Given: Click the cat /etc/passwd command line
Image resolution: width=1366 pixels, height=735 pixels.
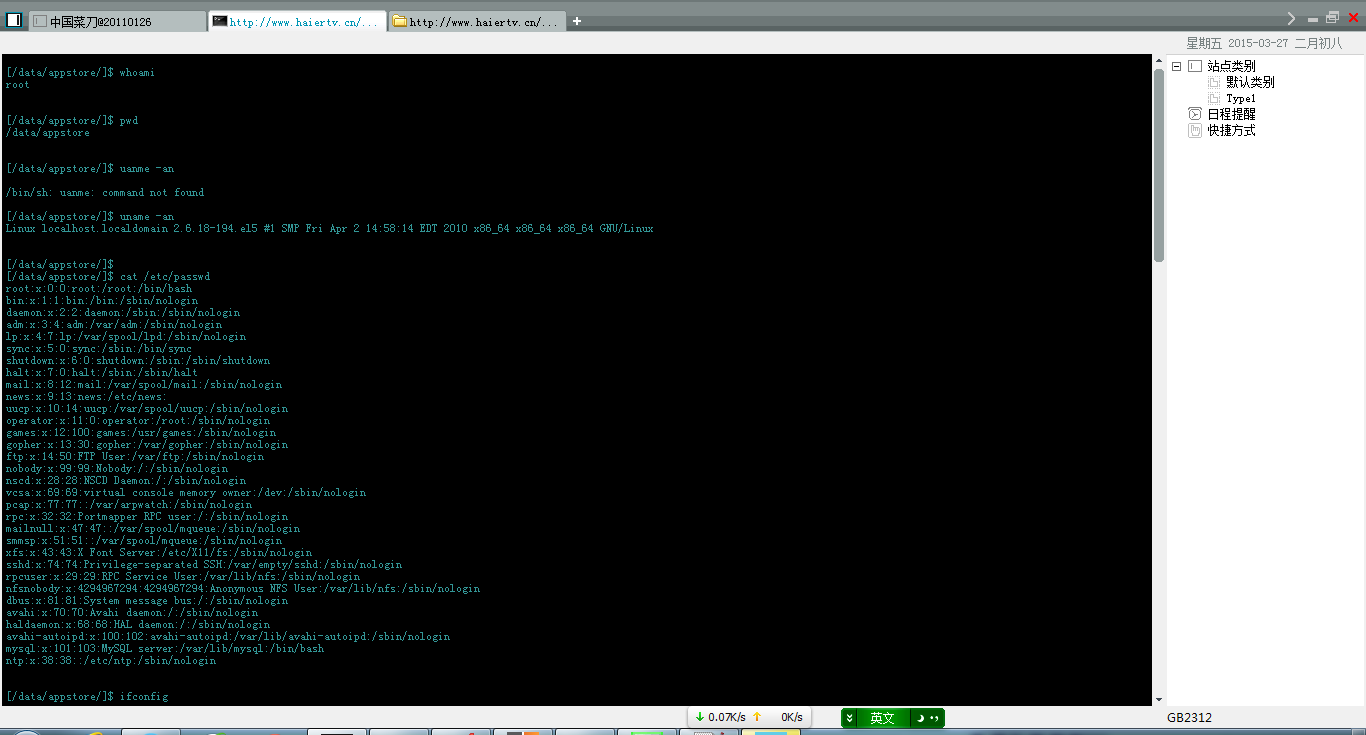Looking at the screenshot, I should point(108,276).
